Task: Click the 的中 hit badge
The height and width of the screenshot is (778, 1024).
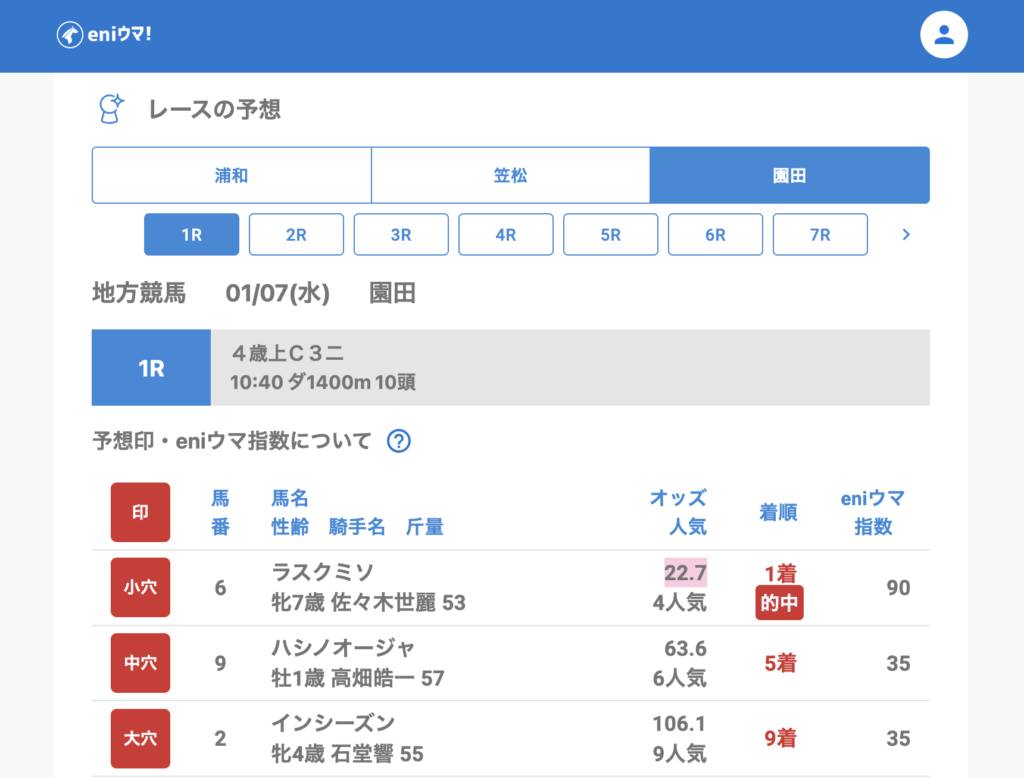Action: pos(780,603)
